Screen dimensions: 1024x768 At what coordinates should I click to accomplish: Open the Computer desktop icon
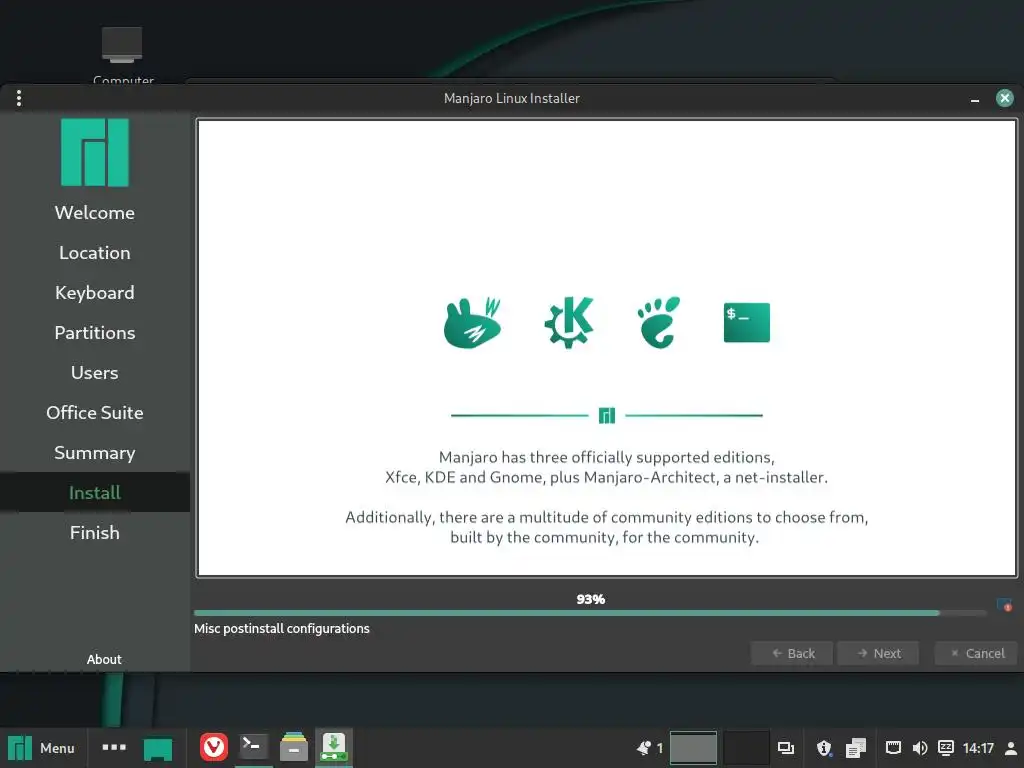click(122, 56)
